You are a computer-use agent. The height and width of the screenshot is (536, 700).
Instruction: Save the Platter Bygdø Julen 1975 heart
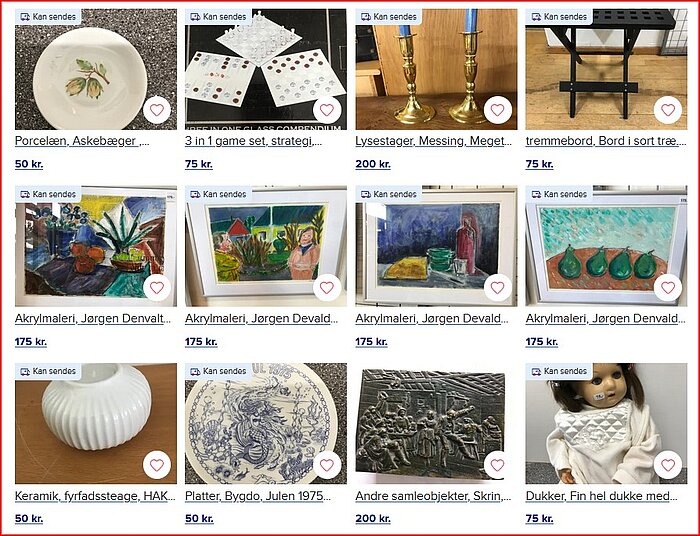[x=327, y=465]
